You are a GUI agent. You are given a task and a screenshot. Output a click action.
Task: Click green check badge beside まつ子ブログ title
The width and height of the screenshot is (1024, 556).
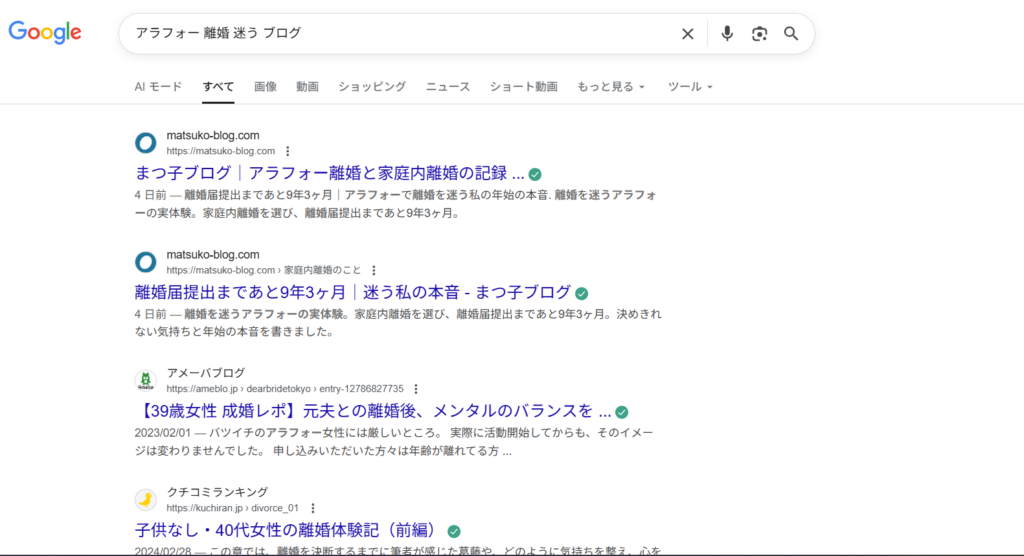click(x=535, y=174)
